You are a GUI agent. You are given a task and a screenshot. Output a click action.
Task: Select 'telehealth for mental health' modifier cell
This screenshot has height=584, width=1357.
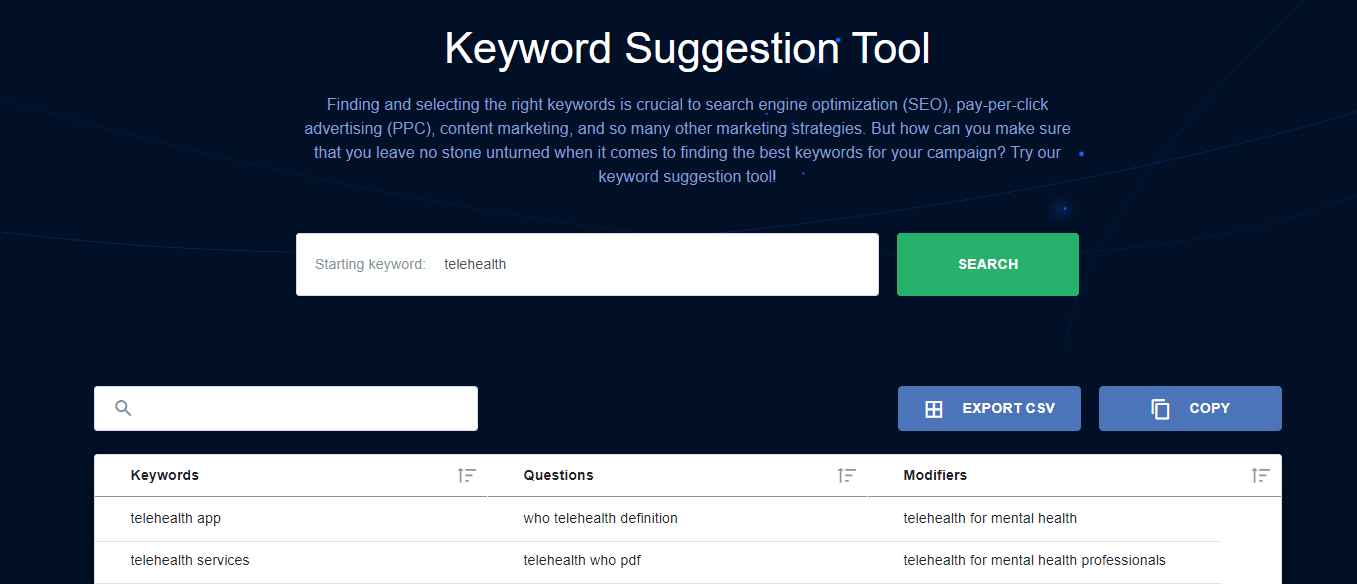click(x=990, y=518)
